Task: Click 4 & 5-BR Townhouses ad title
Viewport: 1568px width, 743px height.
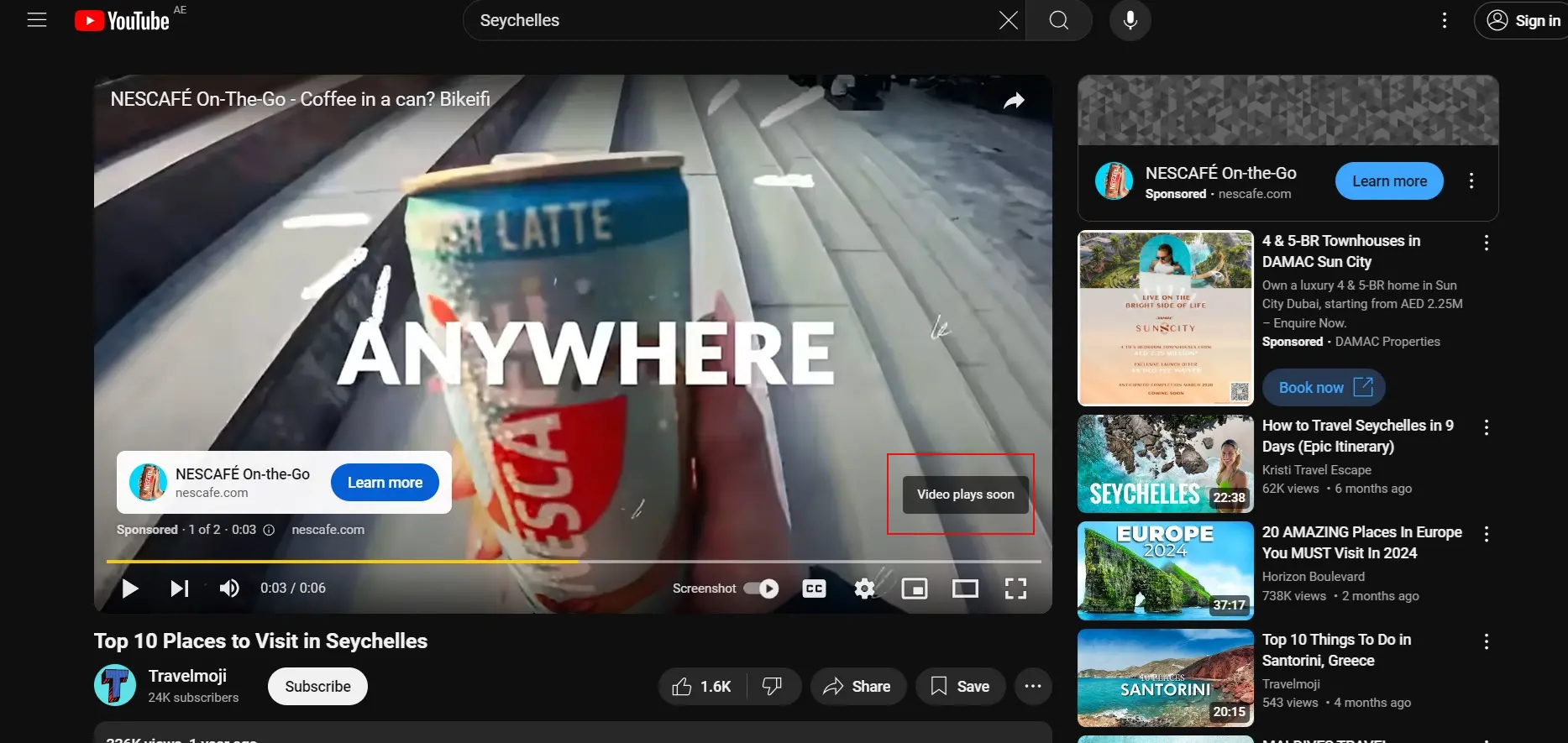Action: tap(1341, 251)
